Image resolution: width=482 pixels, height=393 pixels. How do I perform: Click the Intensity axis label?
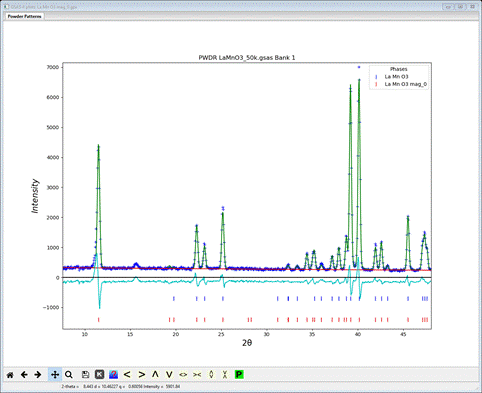point(35,196)
